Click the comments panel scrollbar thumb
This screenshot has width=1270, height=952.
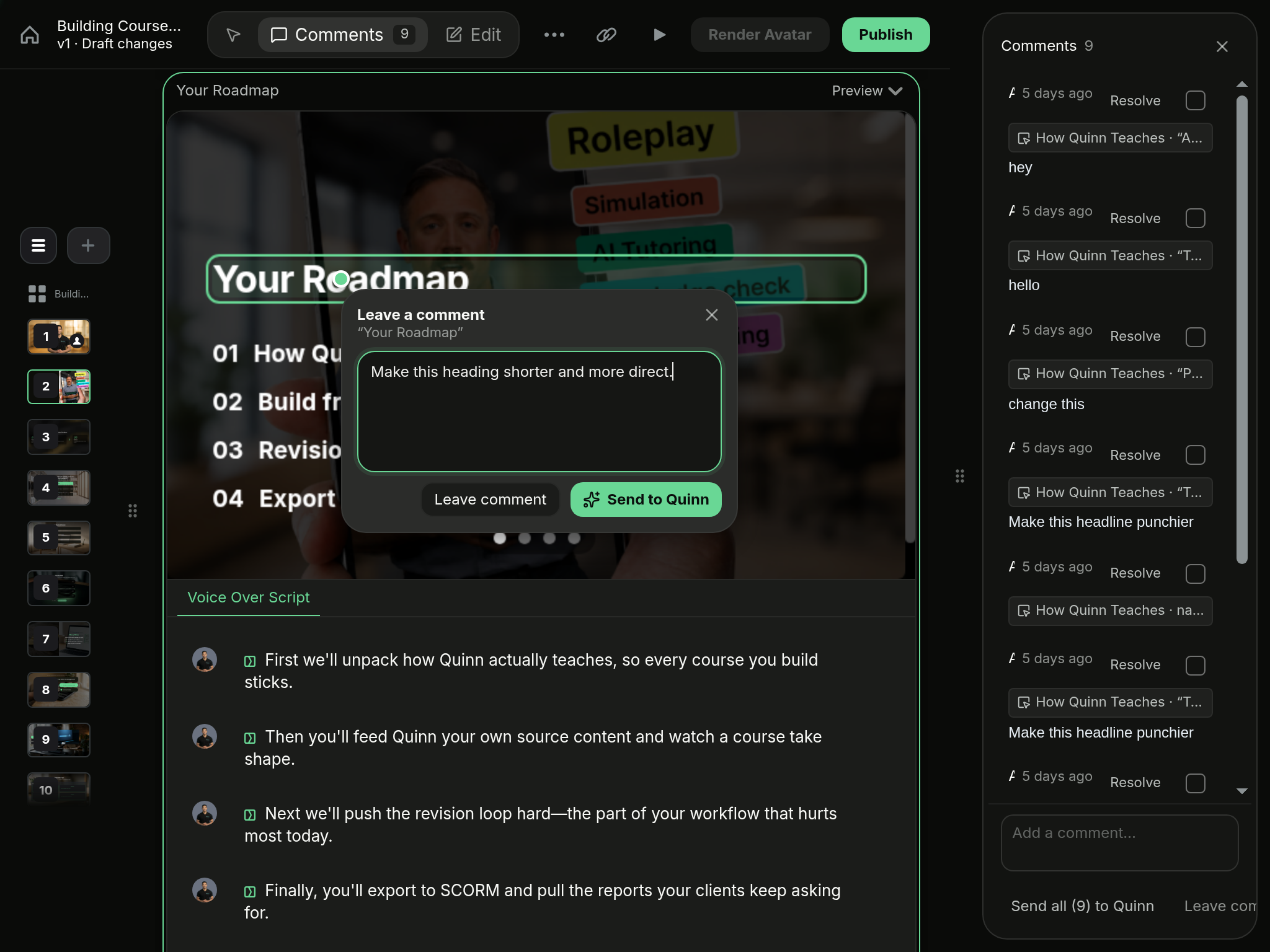coord(1241,330)
